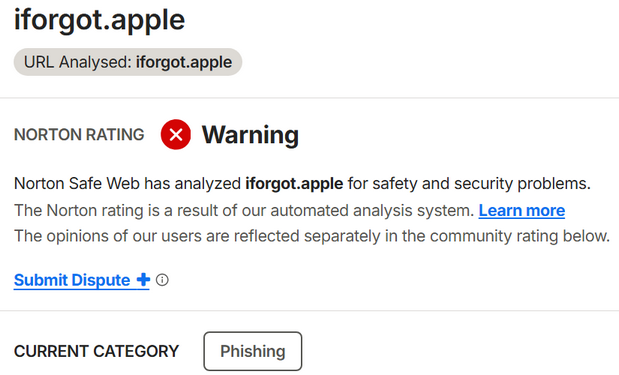Click bold iforgot.apple inside the URL badge
619x375 pixels.
(x=184, y=62)
